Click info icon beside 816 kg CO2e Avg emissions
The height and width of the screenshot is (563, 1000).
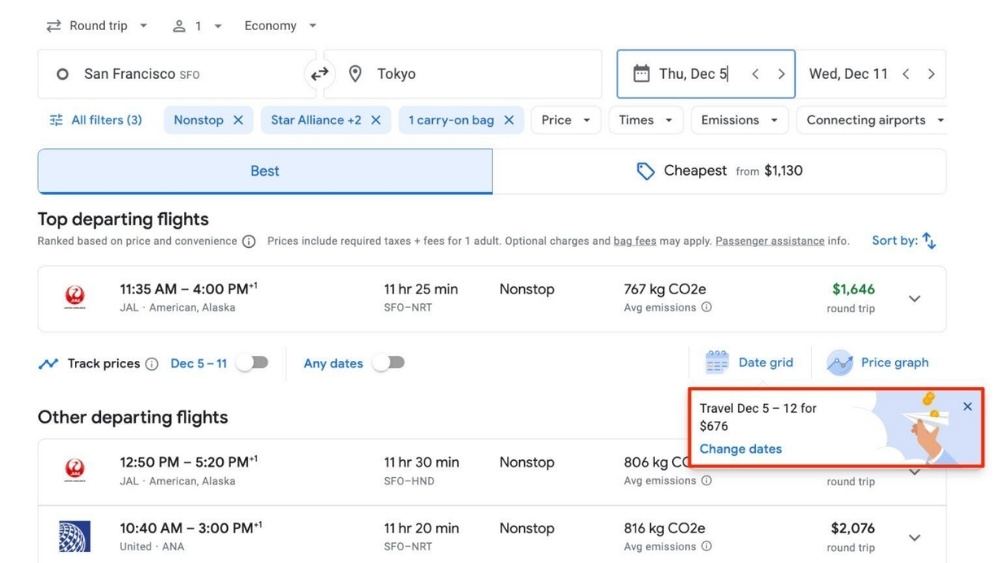[707, 546]
